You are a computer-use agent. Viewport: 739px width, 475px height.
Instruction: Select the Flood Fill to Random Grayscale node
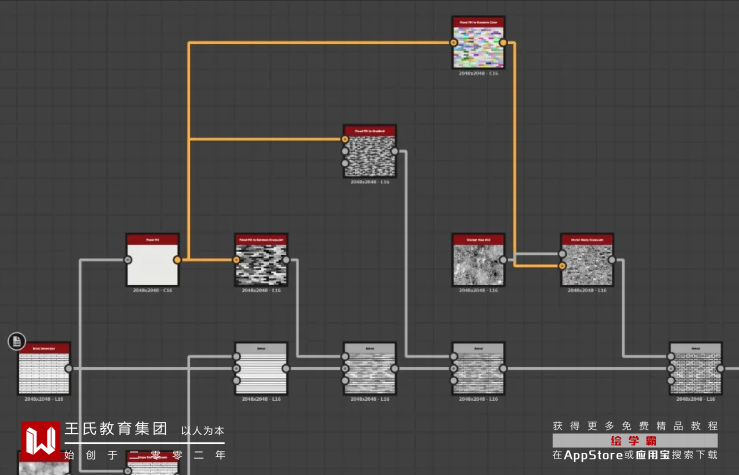pos(261,260)
